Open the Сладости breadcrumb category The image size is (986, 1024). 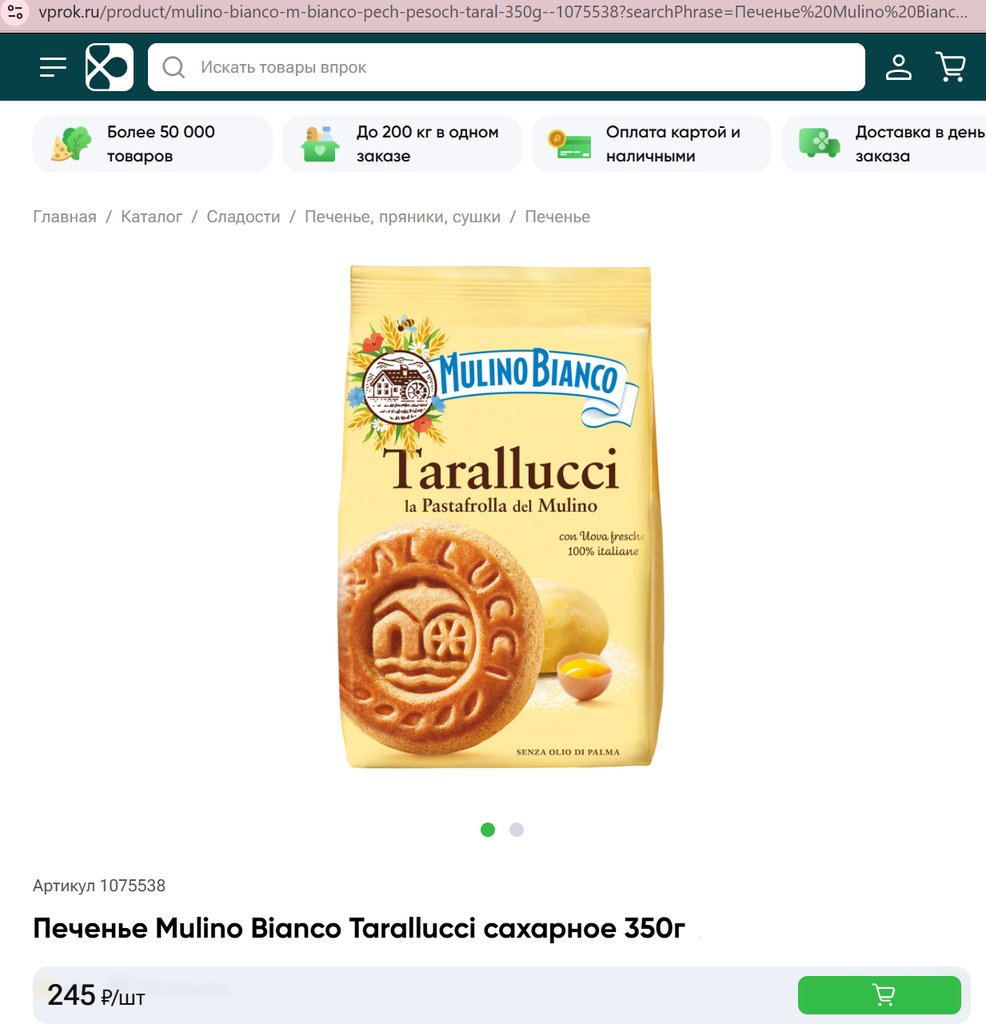[243, 217]
